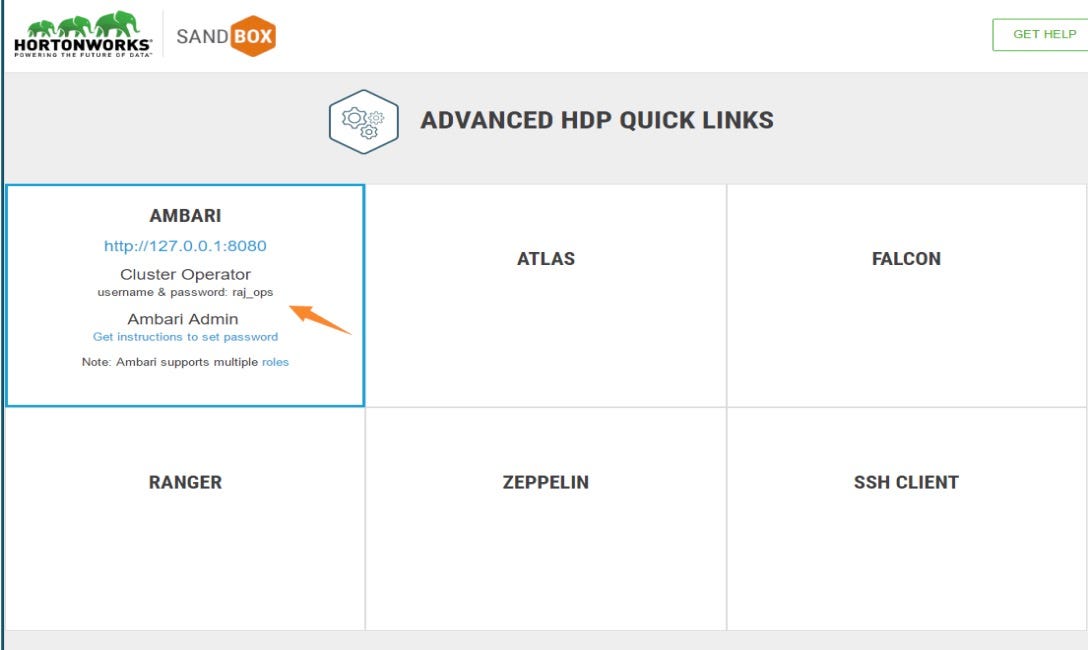Click the AMBARI heading text

click(x=187, y=215)
